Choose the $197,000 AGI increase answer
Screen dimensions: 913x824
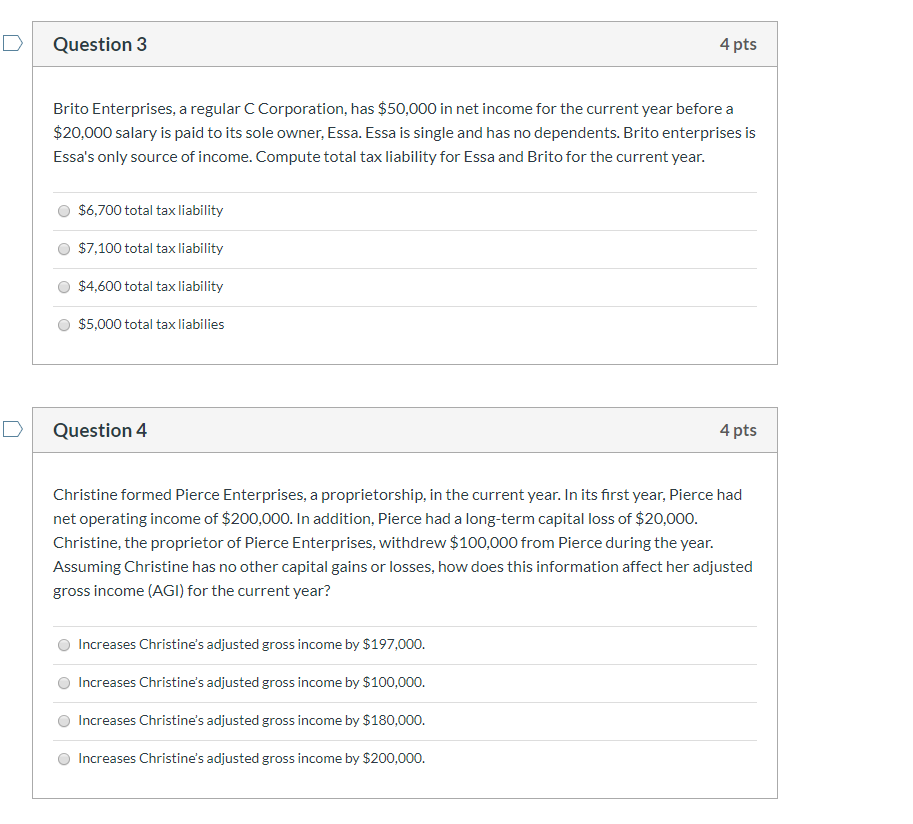tap(64, 645)
